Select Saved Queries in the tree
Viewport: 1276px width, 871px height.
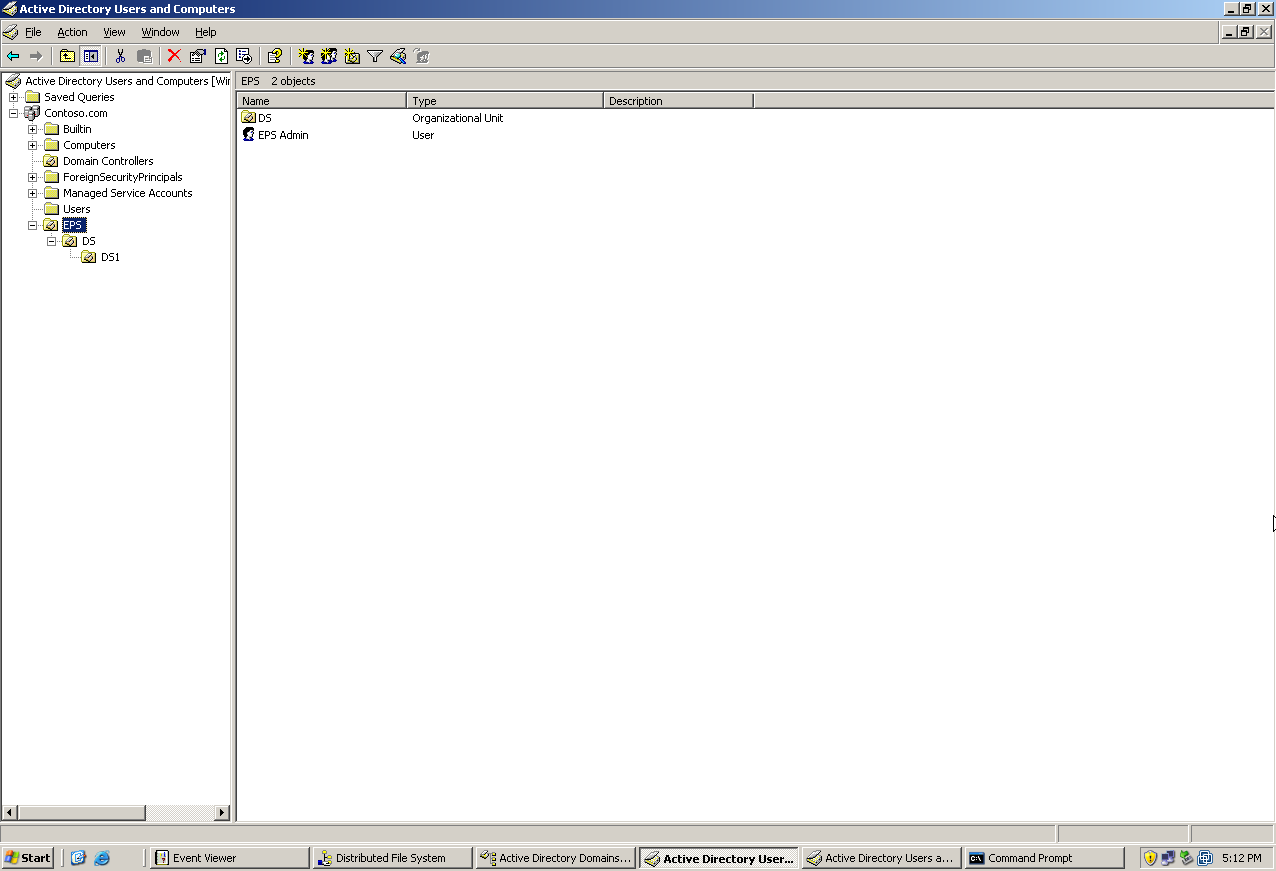coord(79,97)
